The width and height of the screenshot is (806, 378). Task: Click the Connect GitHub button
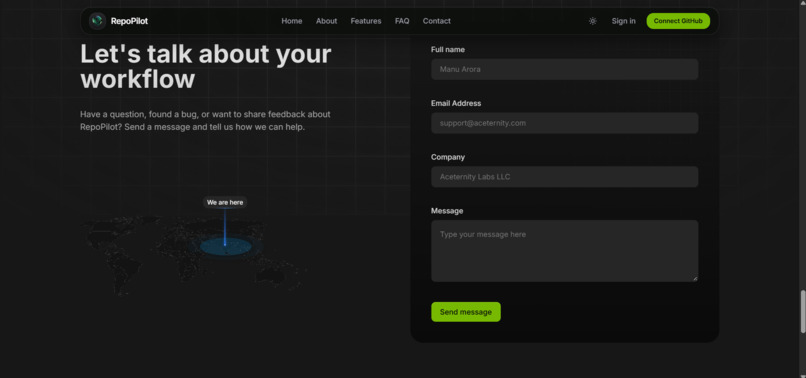pos(678,21)
